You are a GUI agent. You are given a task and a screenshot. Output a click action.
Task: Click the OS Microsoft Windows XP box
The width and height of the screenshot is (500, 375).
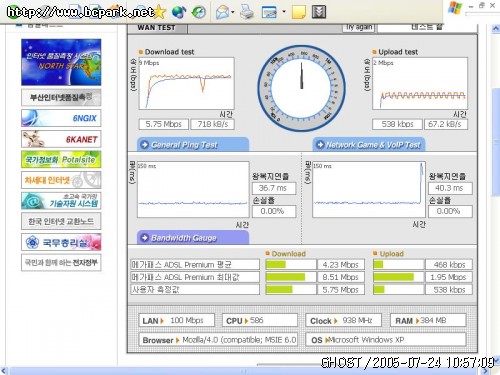click(x=386, y=340)
